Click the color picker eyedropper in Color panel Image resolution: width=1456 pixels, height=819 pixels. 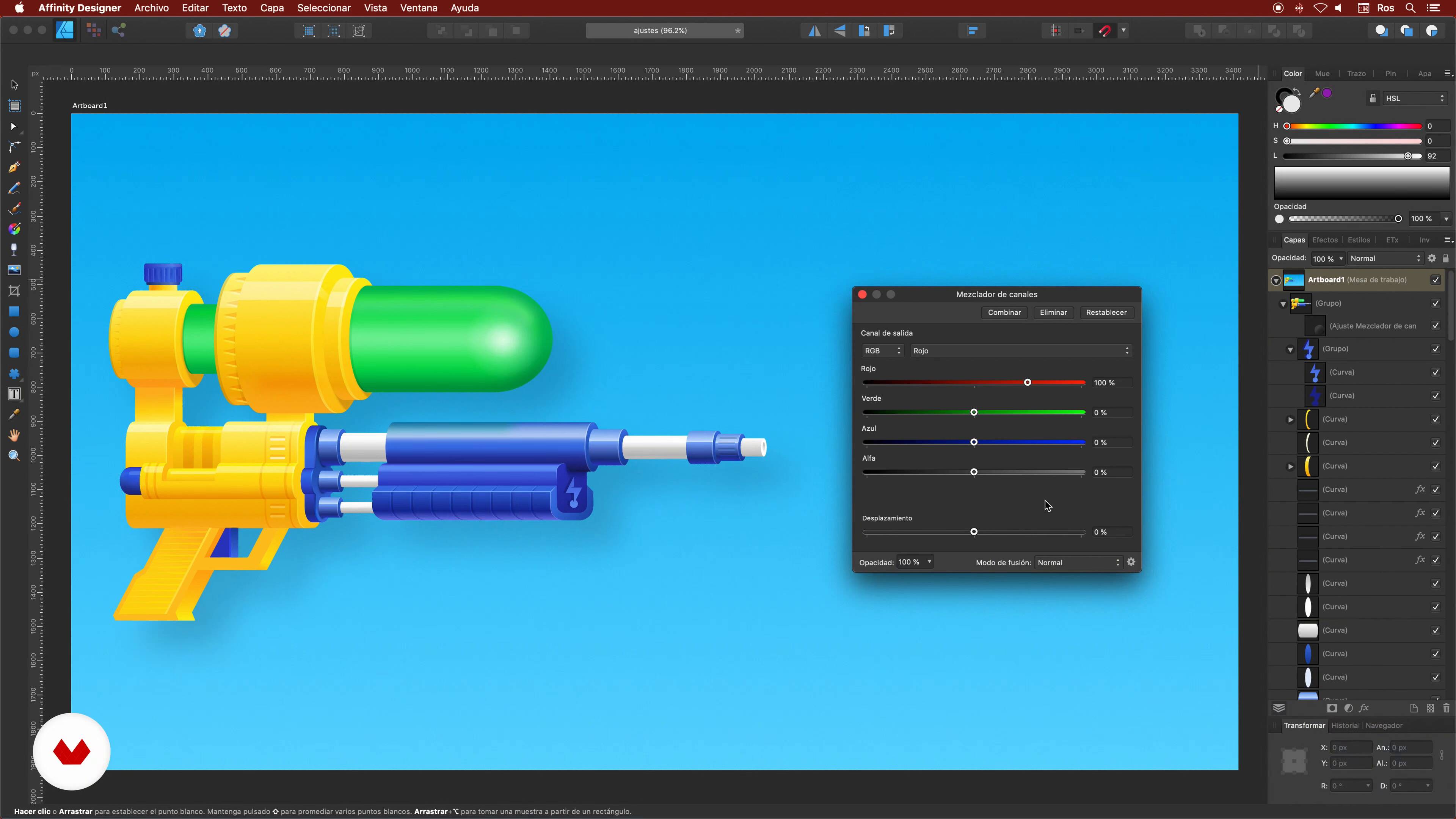1315,93
